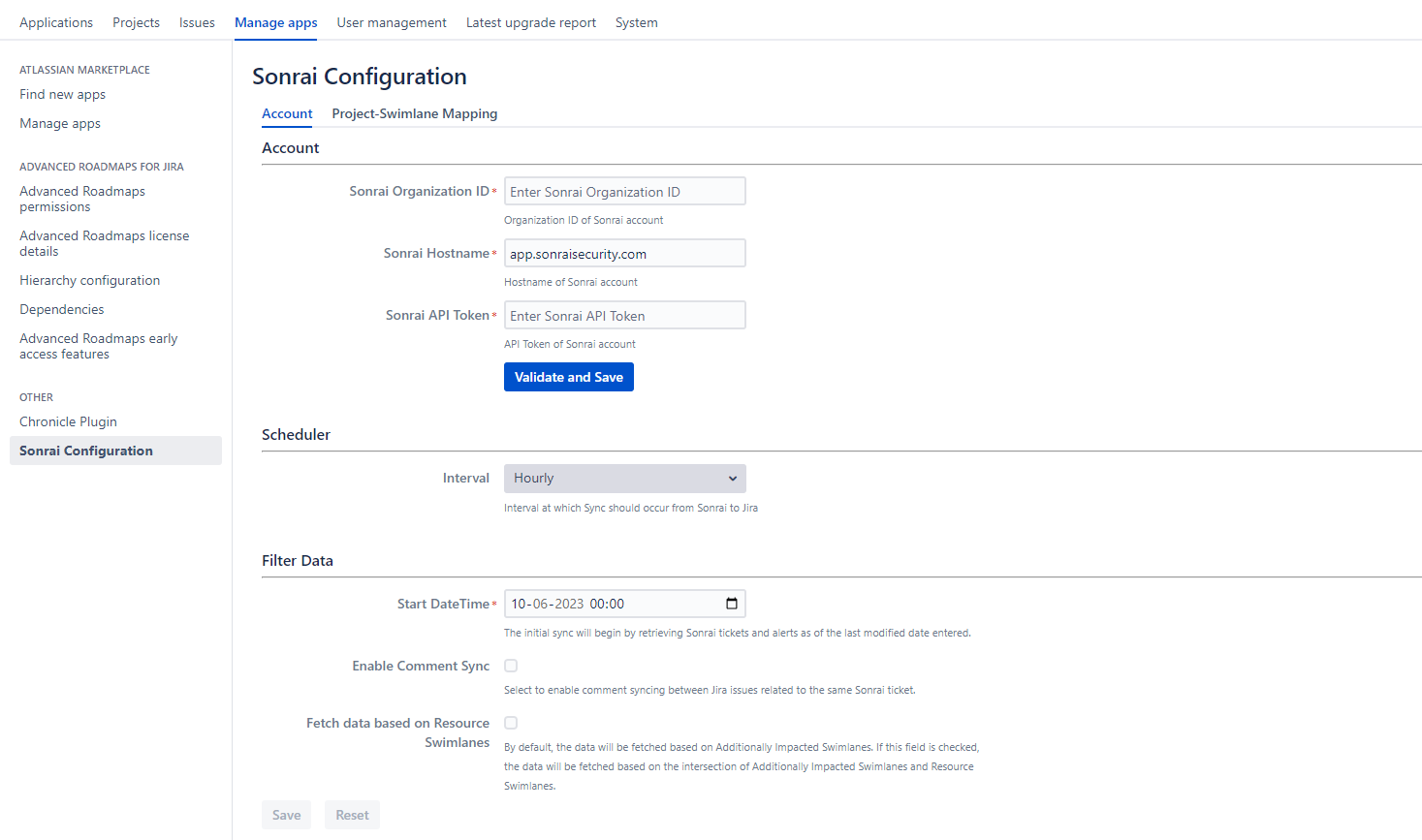Click the Scheduler section heading

click(x=296, y=434)
